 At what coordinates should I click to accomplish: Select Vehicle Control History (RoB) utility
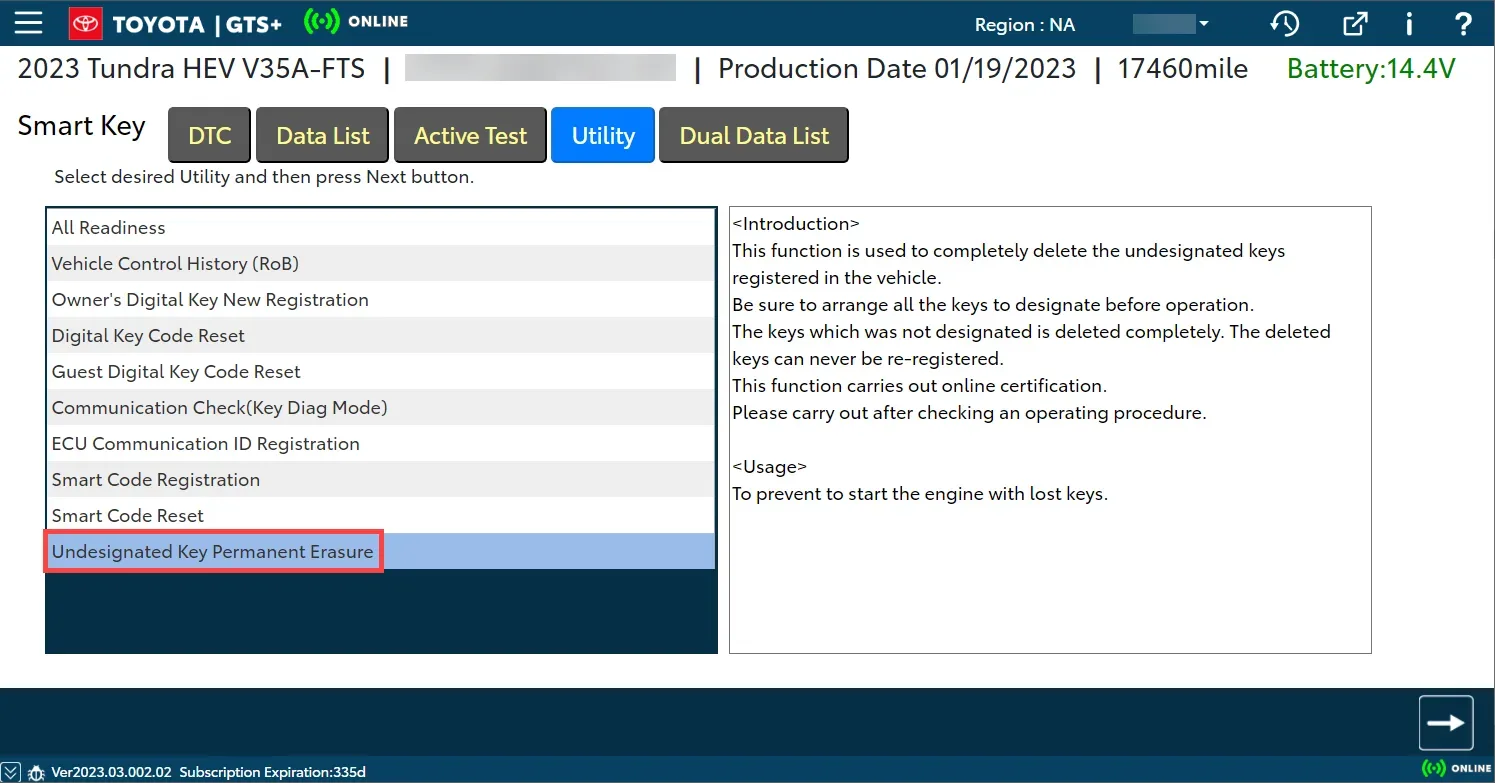(381, 264)
